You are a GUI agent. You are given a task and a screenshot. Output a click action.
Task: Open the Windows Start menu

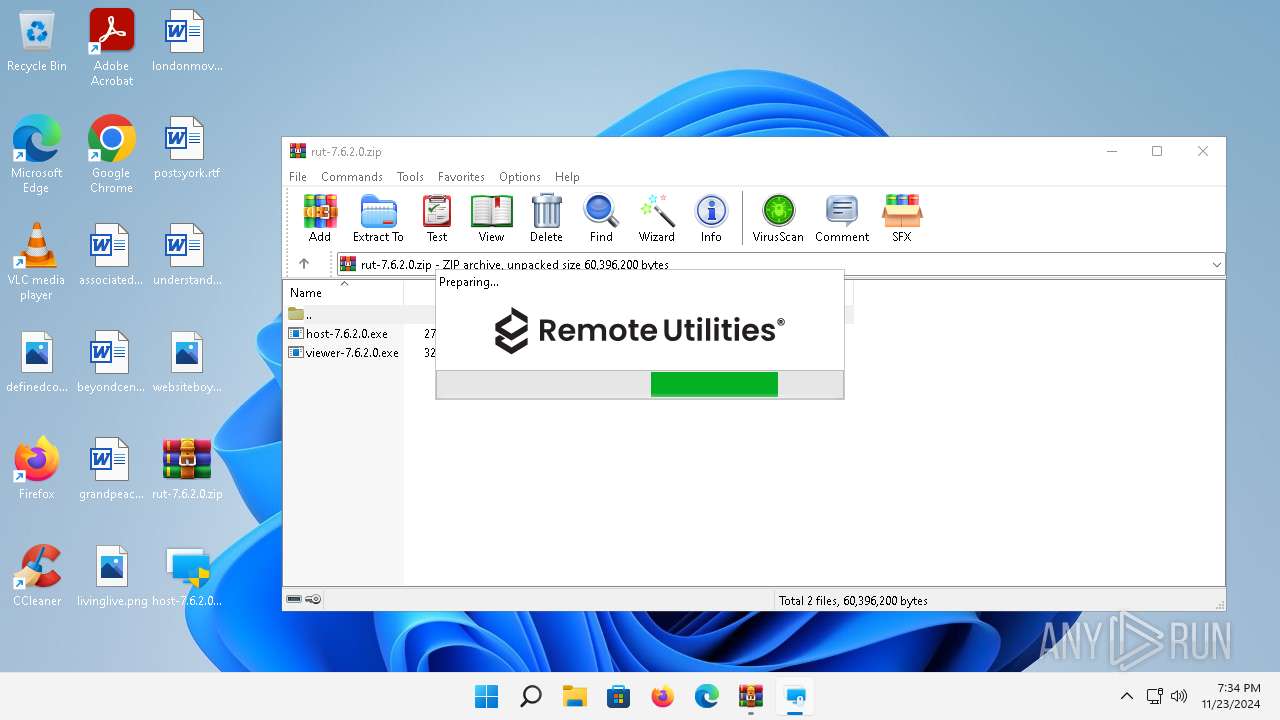pyautogui.click(x=487, y=696)
